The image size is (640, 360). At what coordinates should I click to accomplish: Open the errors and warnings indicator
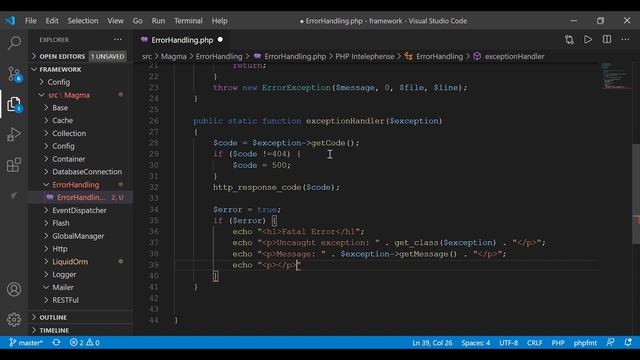click(x=84, y=342)
